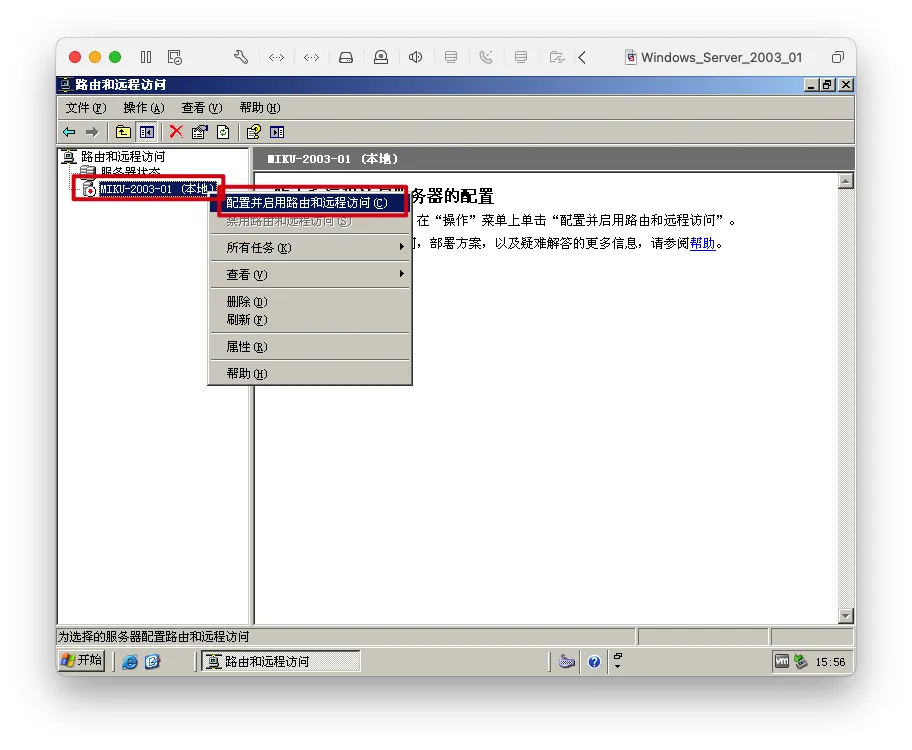Open the VM snapshots icon
The height and width of the screenshot is (750, 912).
pyautogui.click(x=174, y=57)
